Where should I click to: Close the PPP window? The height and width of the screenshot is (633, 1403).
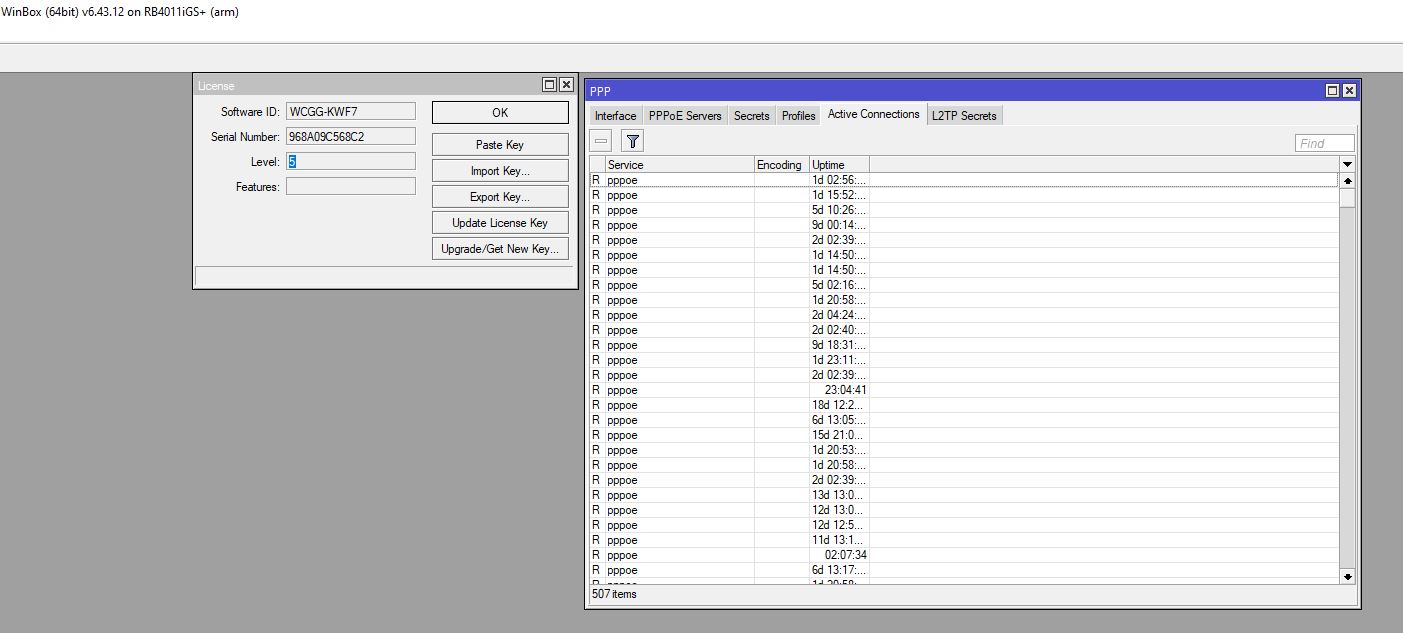pyautogui.click(x=1349, y=91)
